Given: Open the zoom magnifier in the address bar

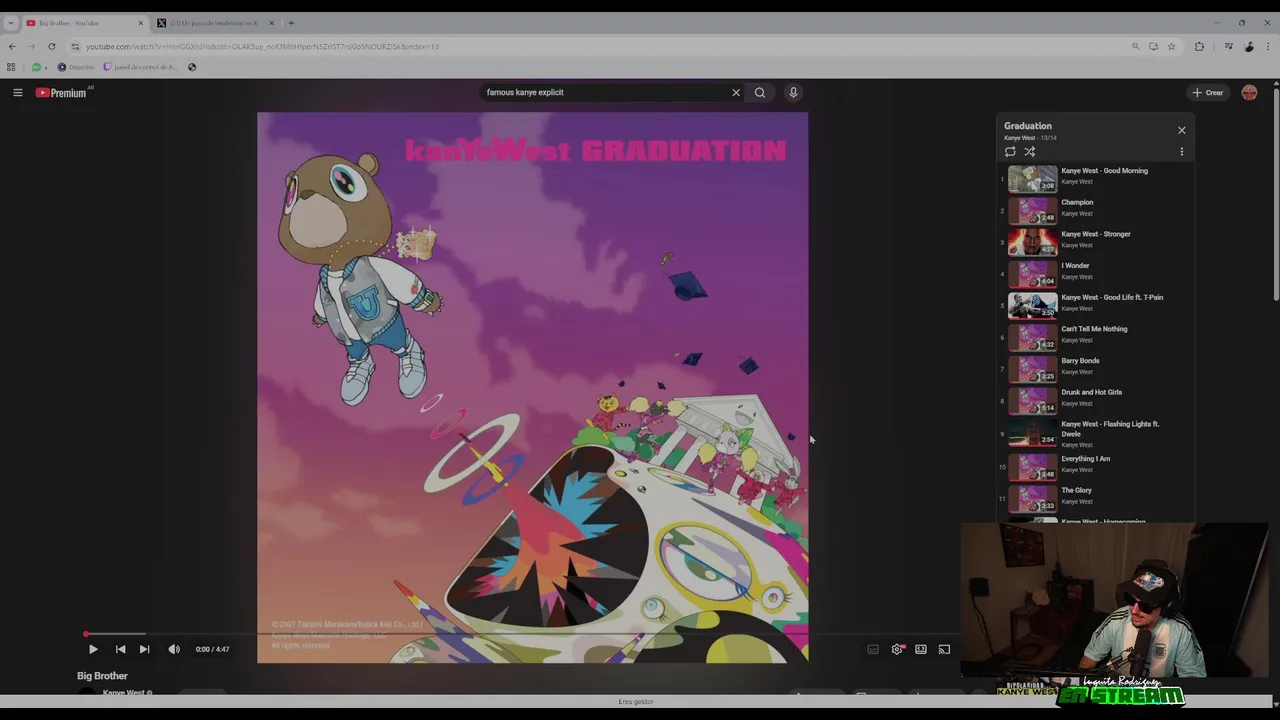Looking at the screenshot, I should 1135,46.
